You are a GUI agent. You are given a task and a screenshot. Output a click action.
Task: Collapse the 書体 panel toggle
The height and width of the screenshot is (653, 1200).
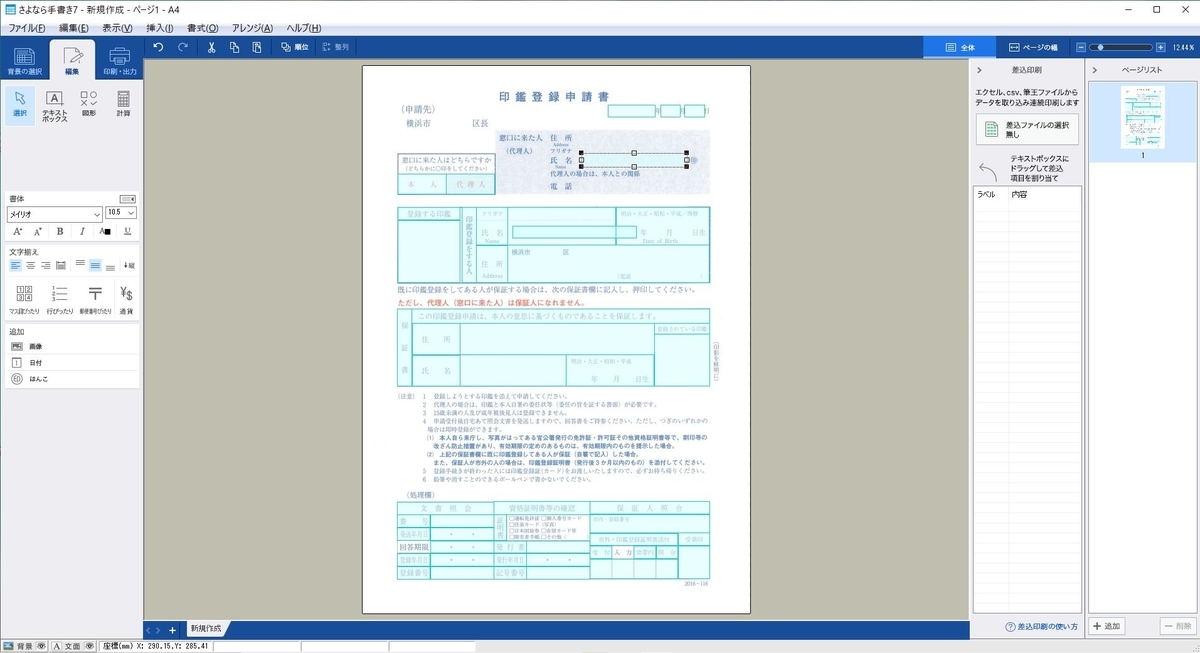pos(127,198)
